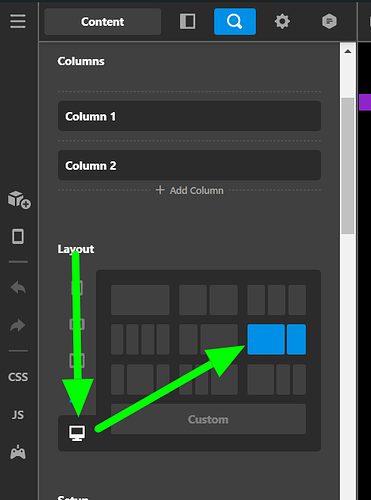
Task: Switch to the Content tab
Action: (x=103, y=22)
